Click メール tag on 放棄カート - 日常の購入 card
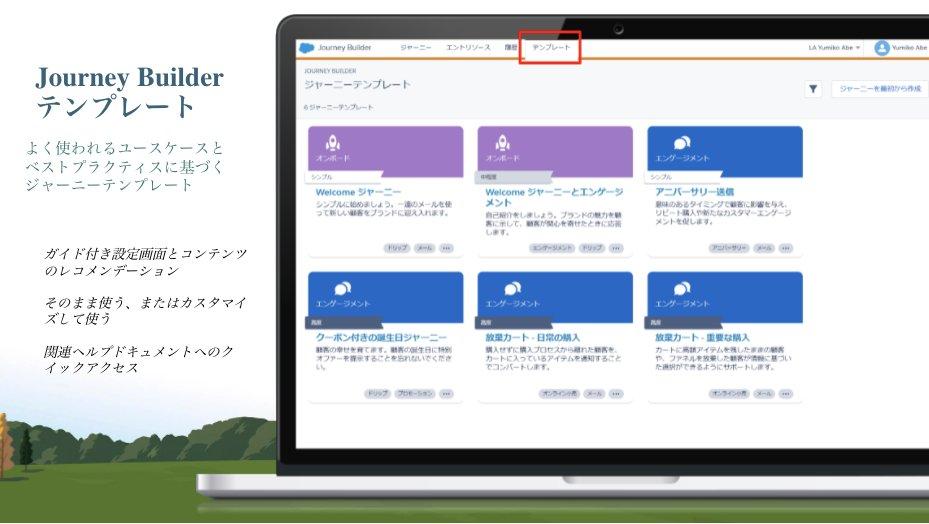929x524 pixels. pos(594,394)
